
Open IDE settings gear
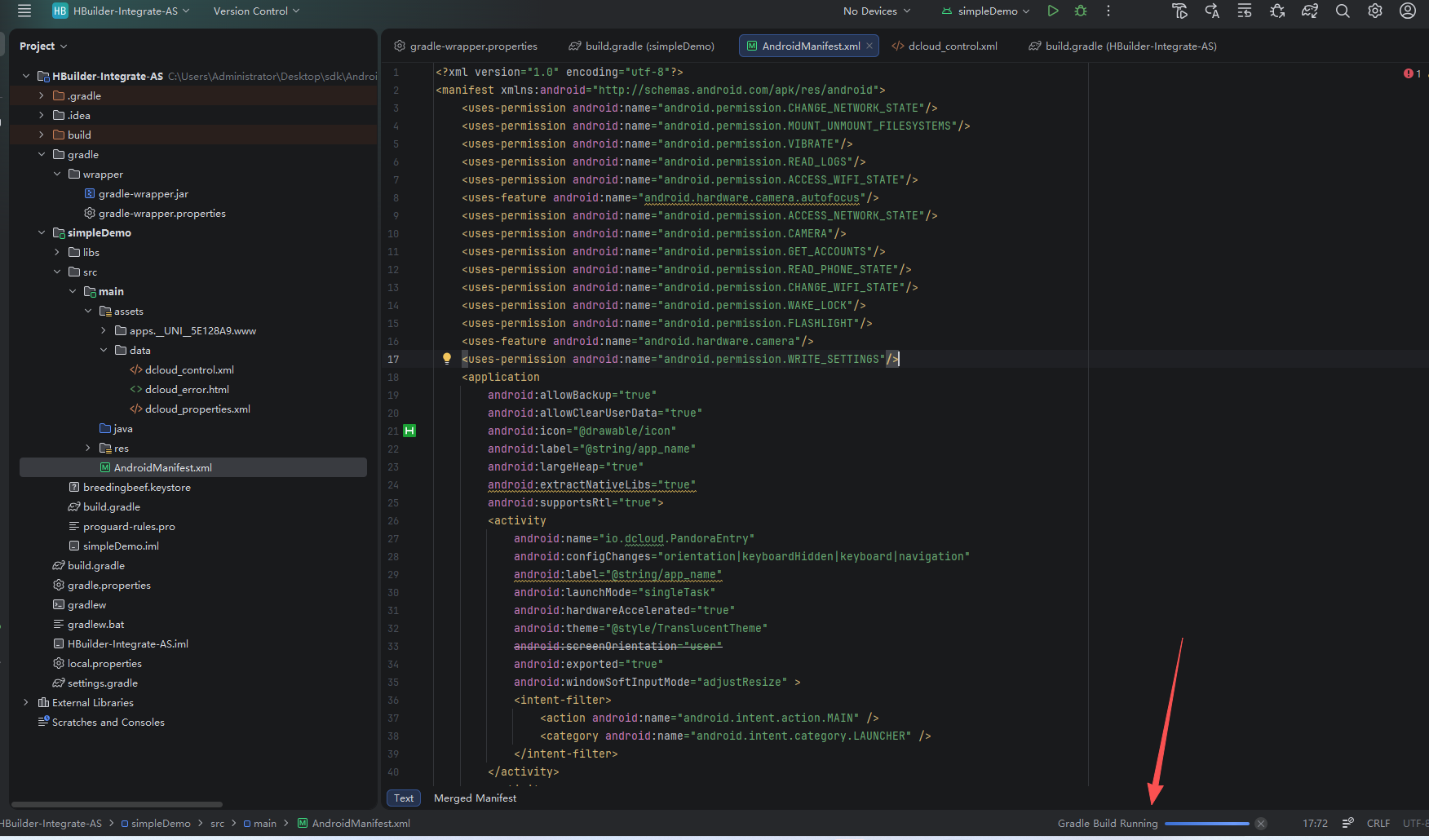1375,11
